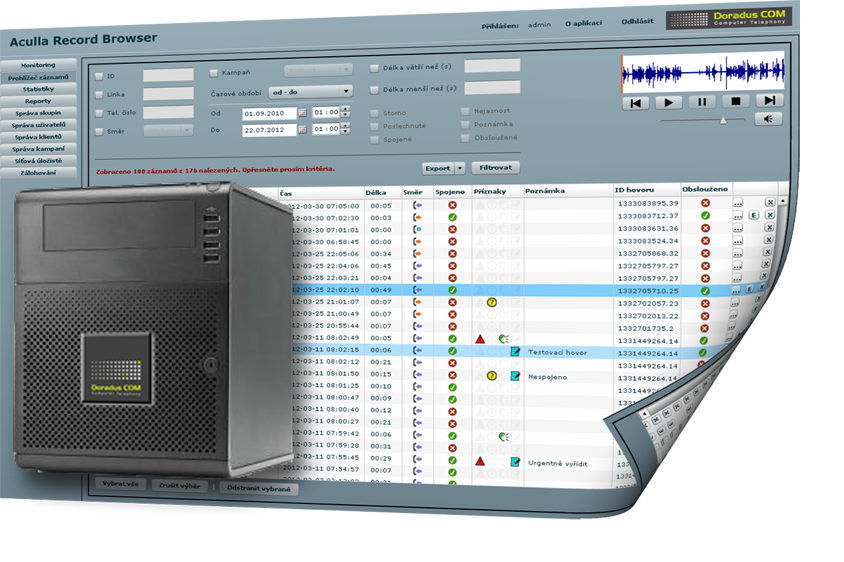
Task: Delete row 1333083895.39 with X button
Action: tap(770, 202)
